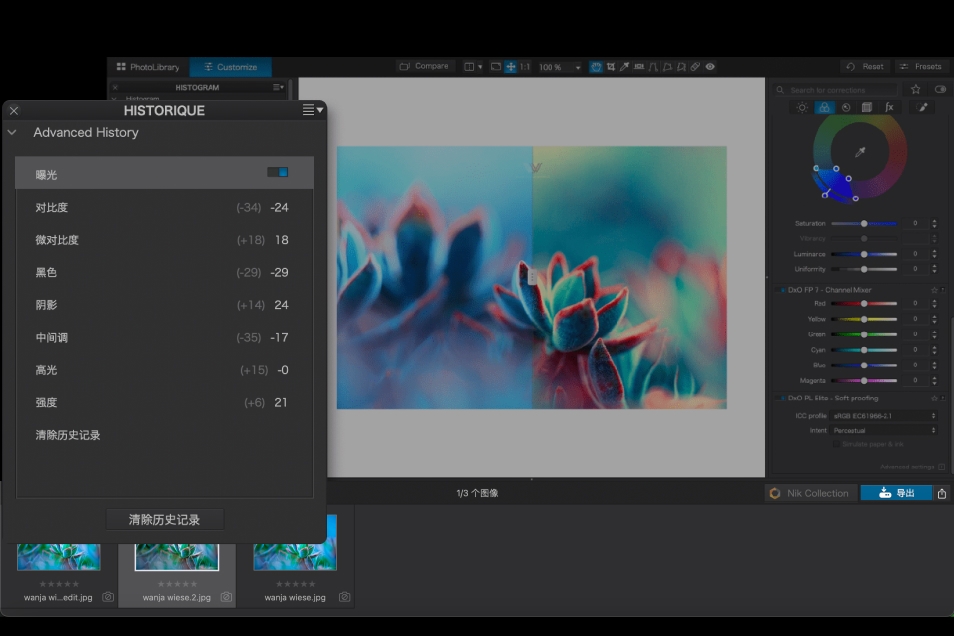This screenshot has height=636, width=954.
Task: Select the Hand pan tool
Action: (x=597, y=66)
